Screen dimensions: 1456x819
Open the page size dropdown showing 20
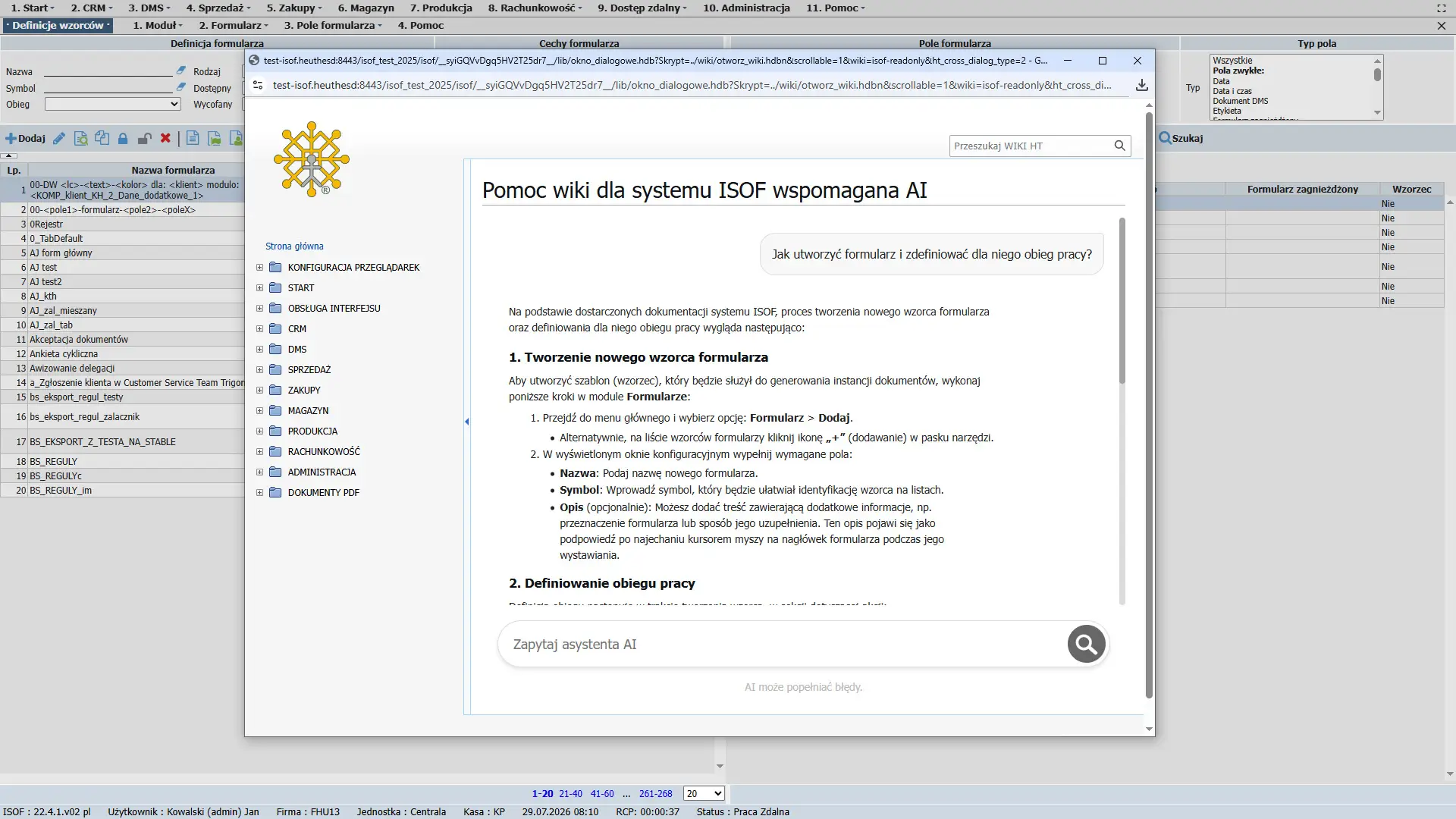[704, 793]
